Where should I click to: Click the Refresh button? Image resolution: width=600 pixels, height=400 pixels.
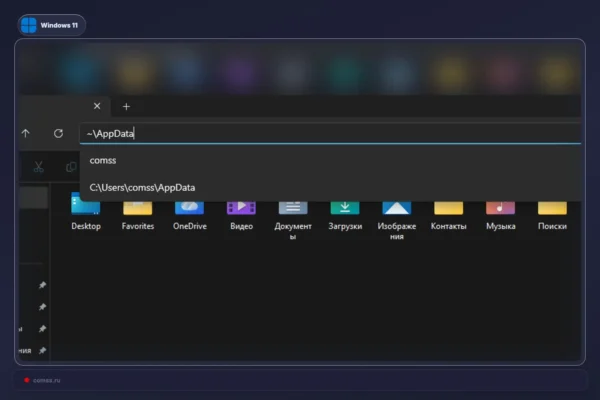coord(58,133)
